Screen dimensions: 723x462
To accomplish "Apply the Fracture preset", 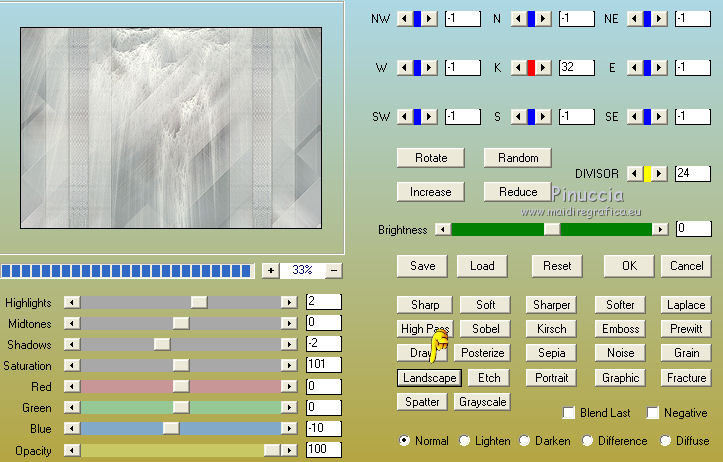I will tap(686, 378).
